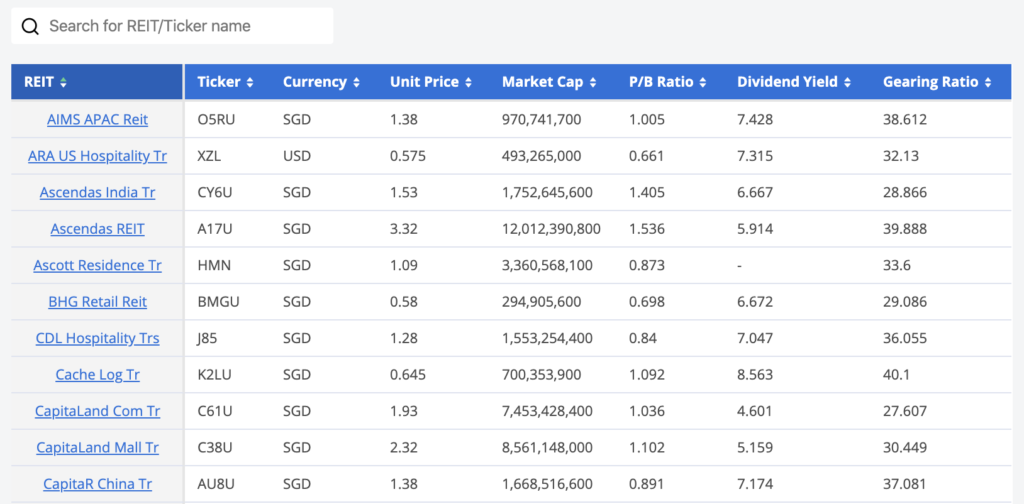Image resolution: width=1024 pixels, height=504 pixels.
Task: Open the CDL Hospitality Trs link
Action: (97, 338)
